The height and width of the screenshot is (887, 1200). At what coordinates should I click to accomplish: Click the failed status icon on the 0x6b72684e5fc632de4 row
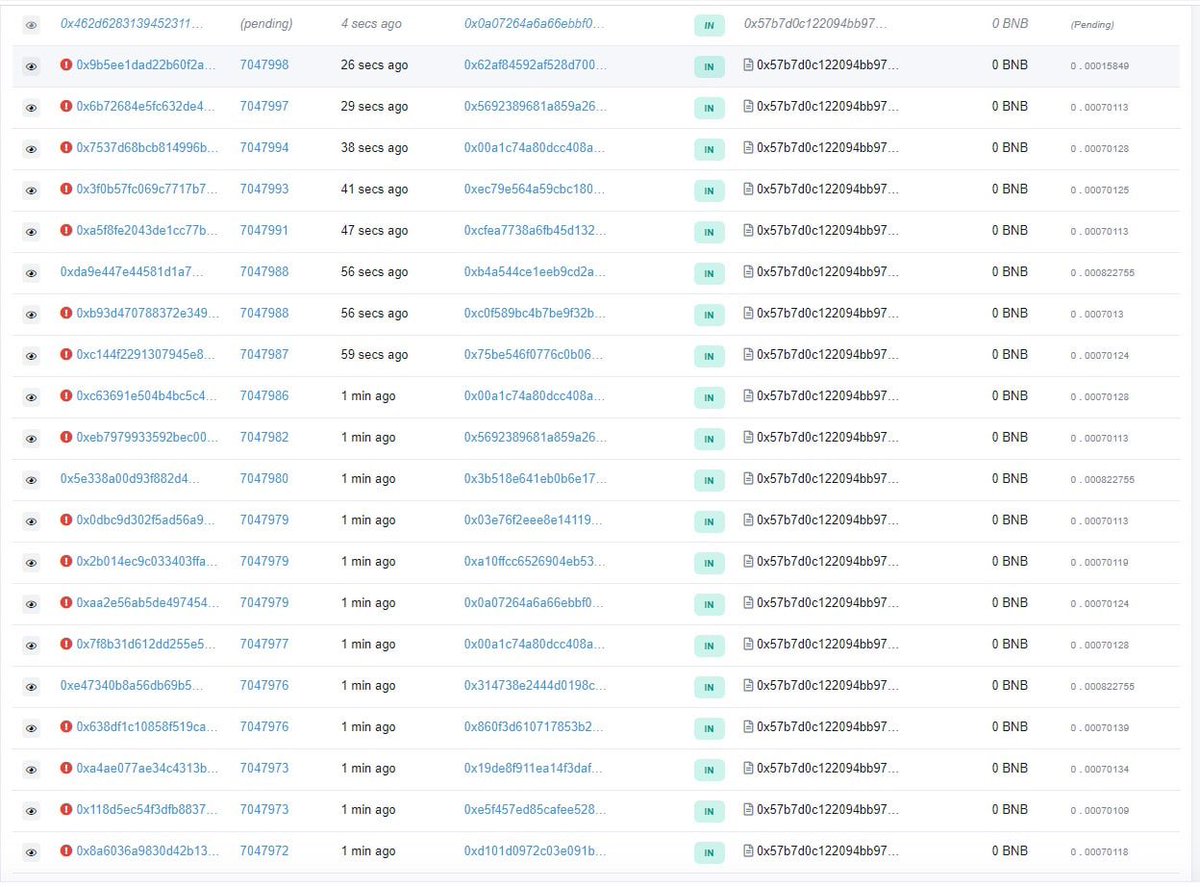point(65,107)
